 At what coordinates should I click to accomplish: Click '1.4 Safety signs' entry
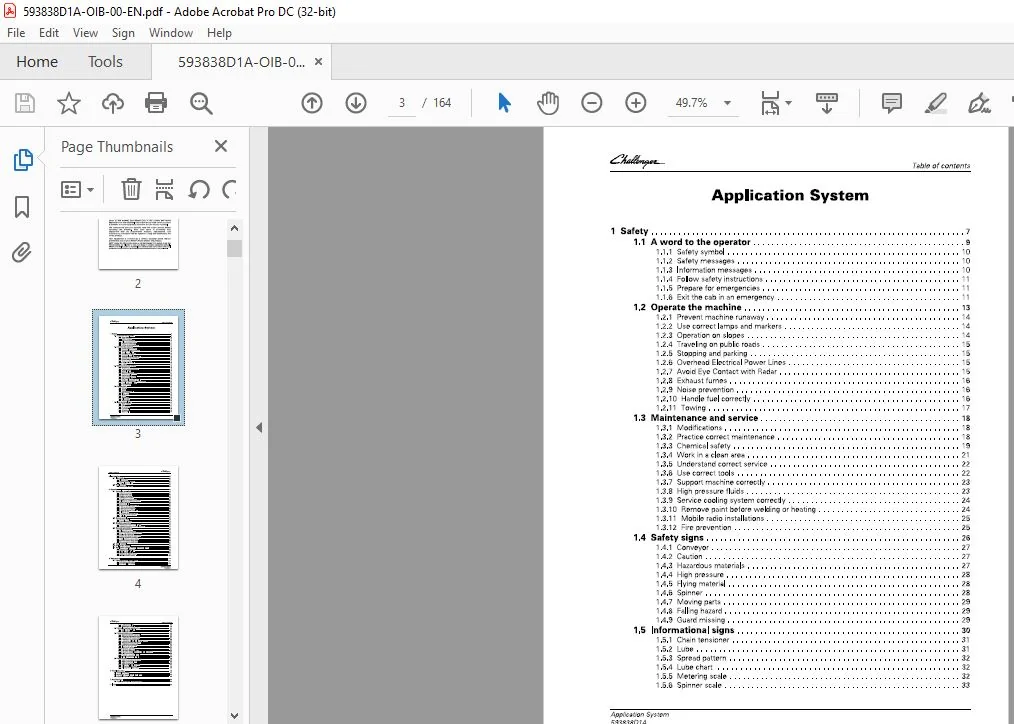click(x=801, y=537)
